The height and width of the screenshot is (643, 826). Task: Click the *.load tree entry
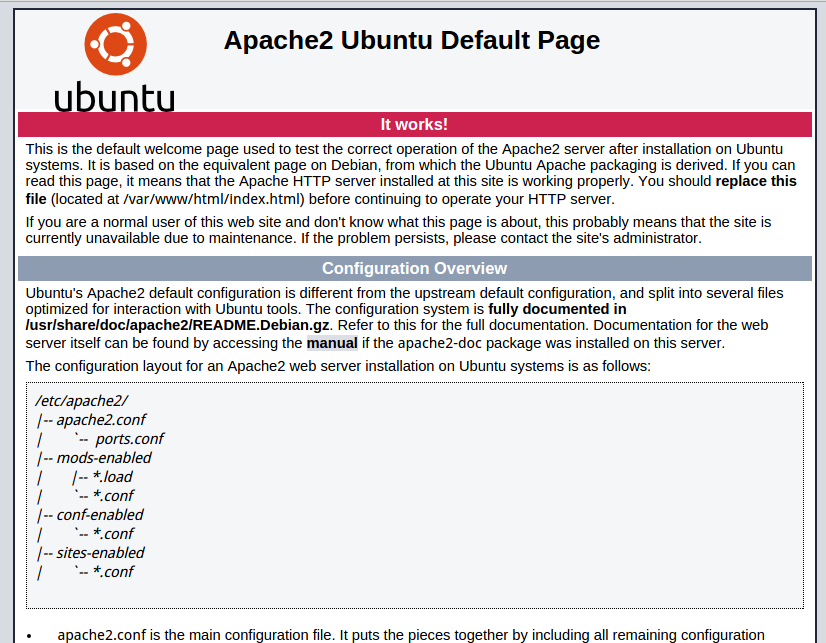tap(112, 477)
